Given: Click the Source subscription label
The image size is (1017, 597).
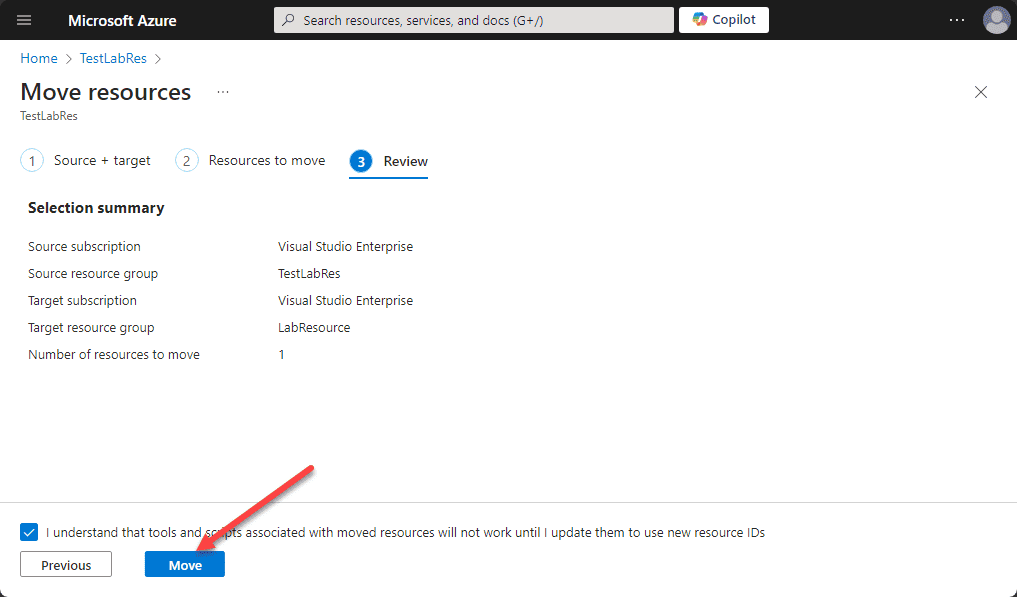Looking at the screenshot, I should [x=84, y=247].
